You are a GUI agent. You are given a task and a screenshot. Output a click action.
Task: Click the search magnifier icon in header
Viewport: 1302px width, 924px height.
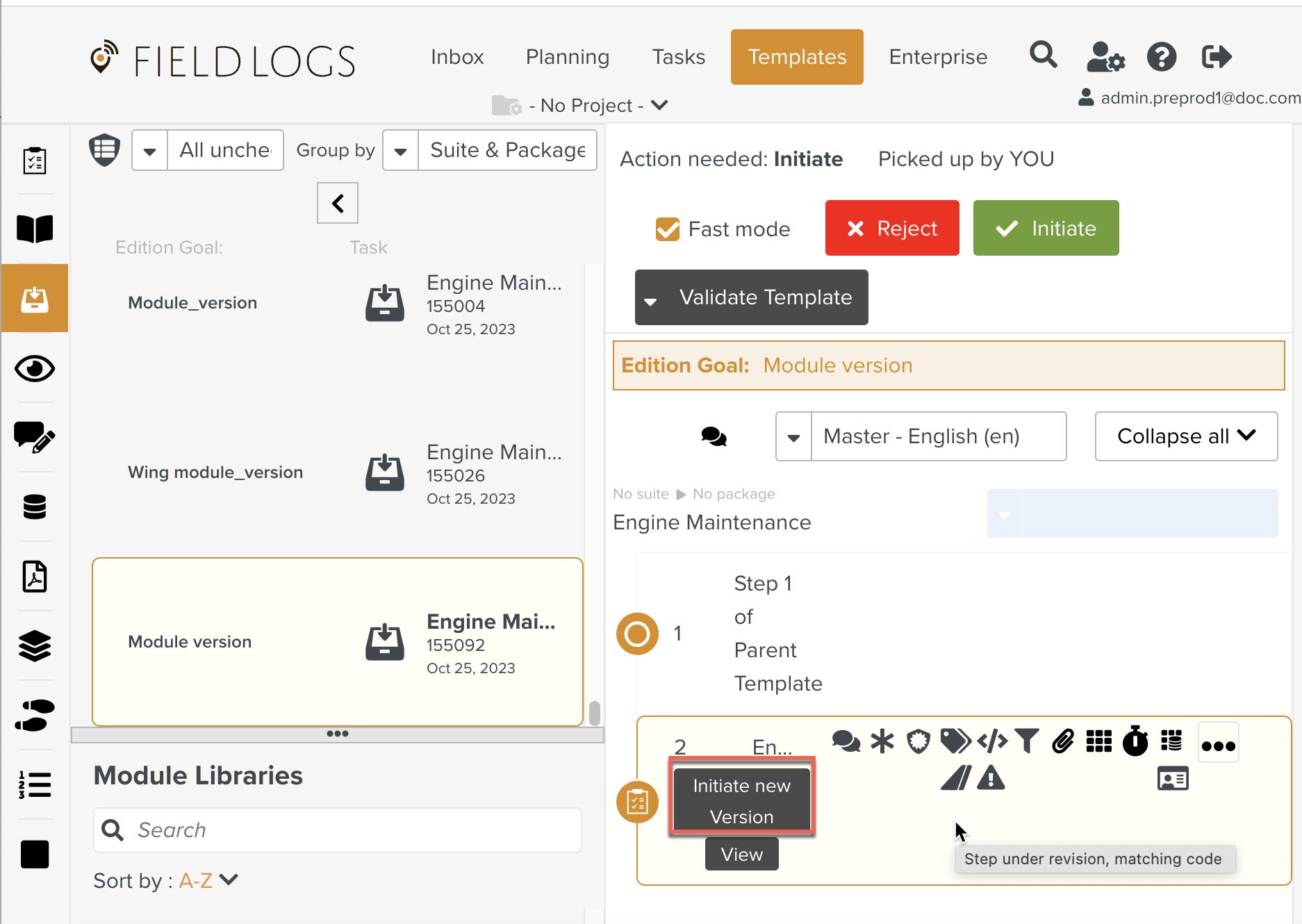pos(1043,55)
